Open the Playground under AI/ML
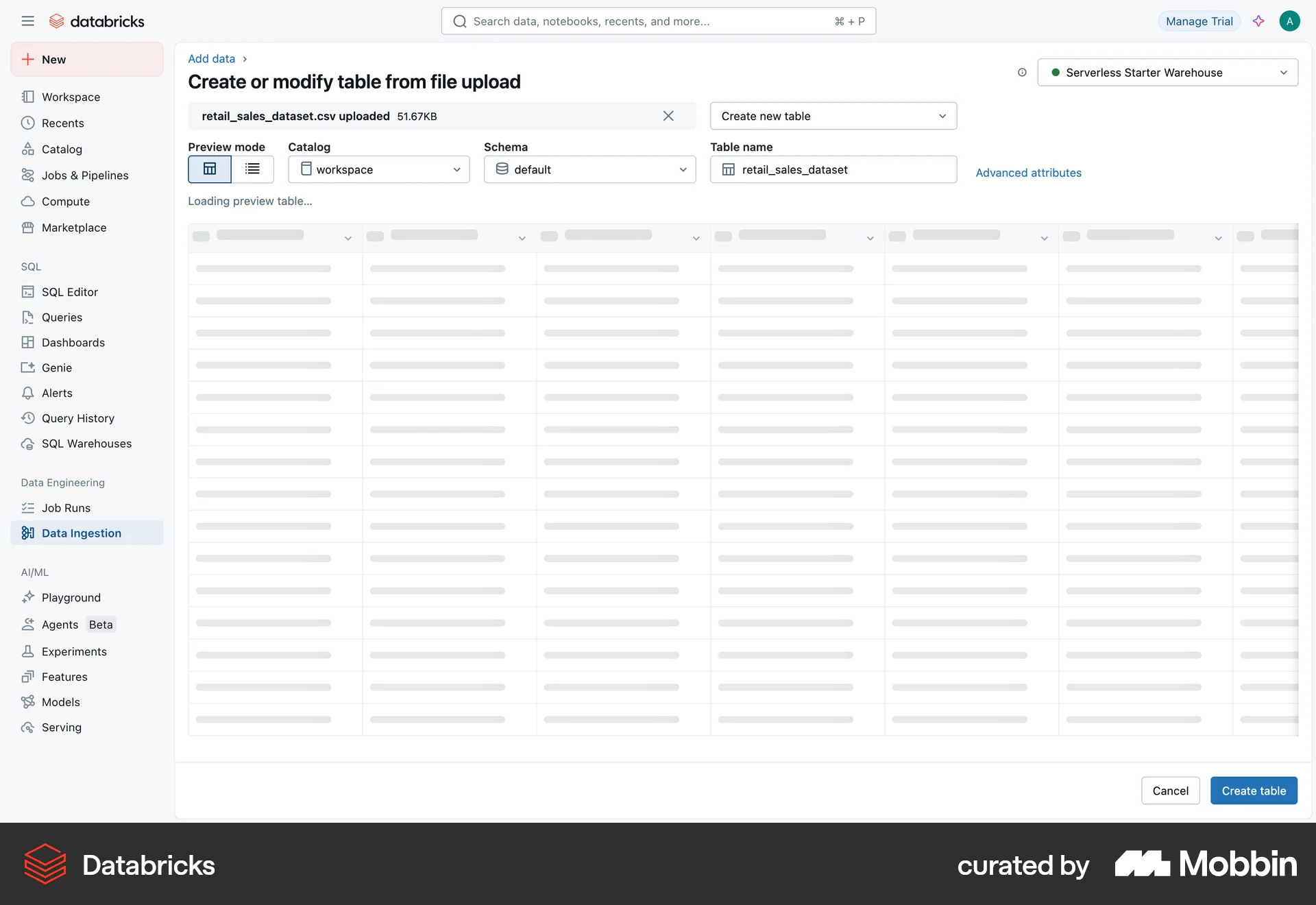This screenshot has height=905, width=1316. point(71,597)
